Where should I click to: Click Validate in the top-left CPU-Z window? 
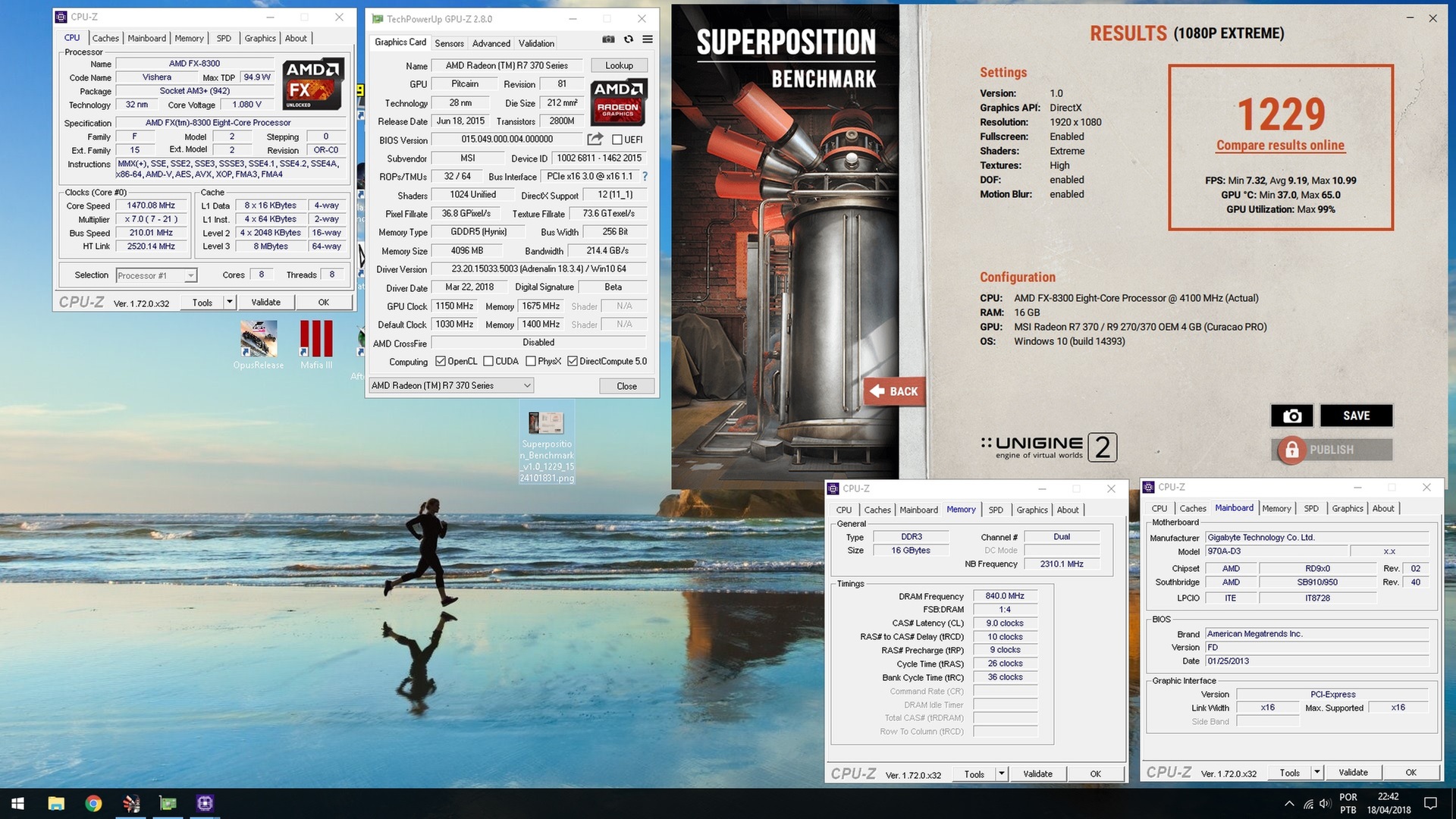point(265,302)
